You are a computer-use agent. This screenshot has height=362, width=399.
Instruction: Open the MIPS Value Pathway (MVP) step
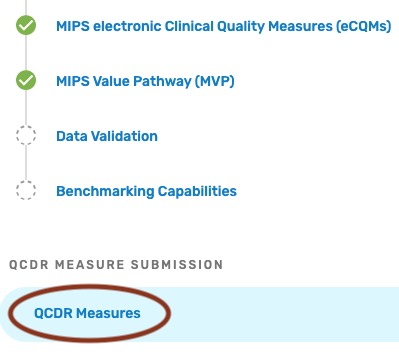pos(145,81)
